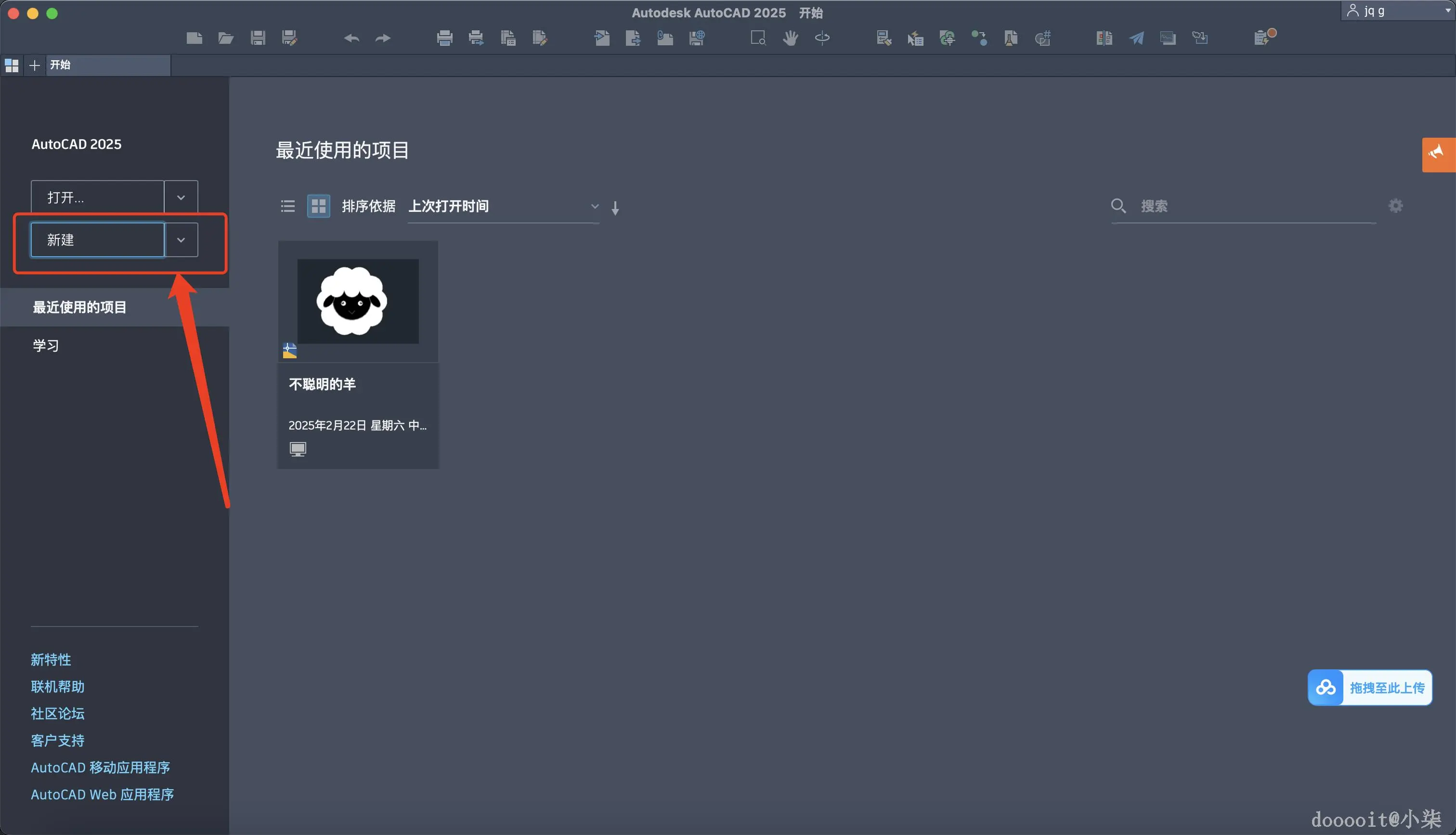1456x835 pixels.
Task: Open the AutoCAD Web 应用程序 link
Action: pyautogui.click(x=102, y=794)
